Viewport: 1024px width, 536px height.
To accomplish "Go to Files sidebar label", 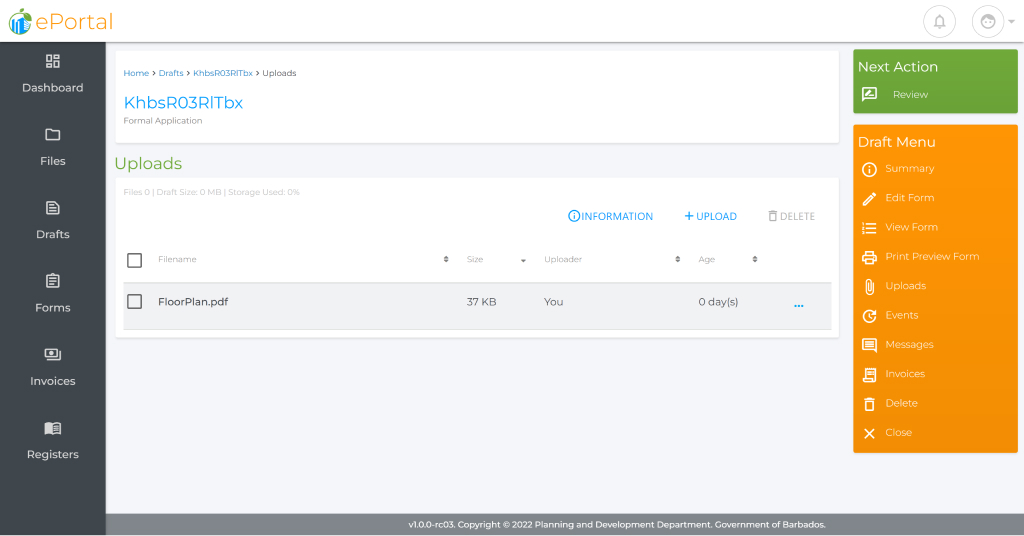I will click(53, 161).
